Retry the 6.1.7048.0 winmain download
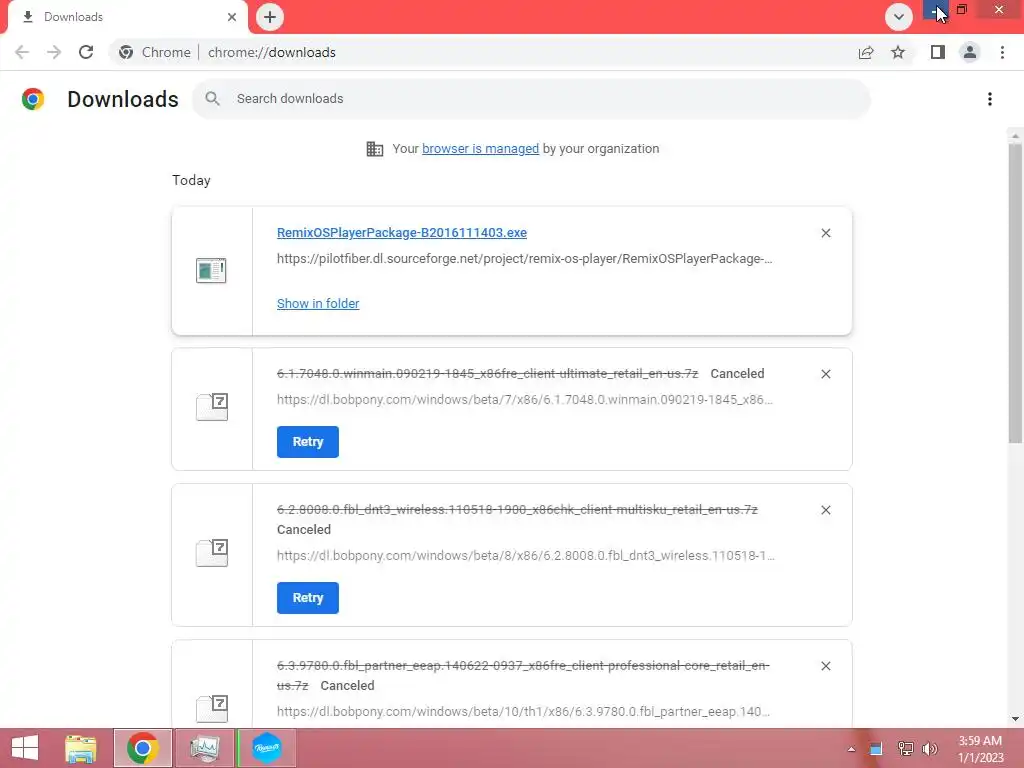This screenshot has width=1024, height=768. (308, 442)
